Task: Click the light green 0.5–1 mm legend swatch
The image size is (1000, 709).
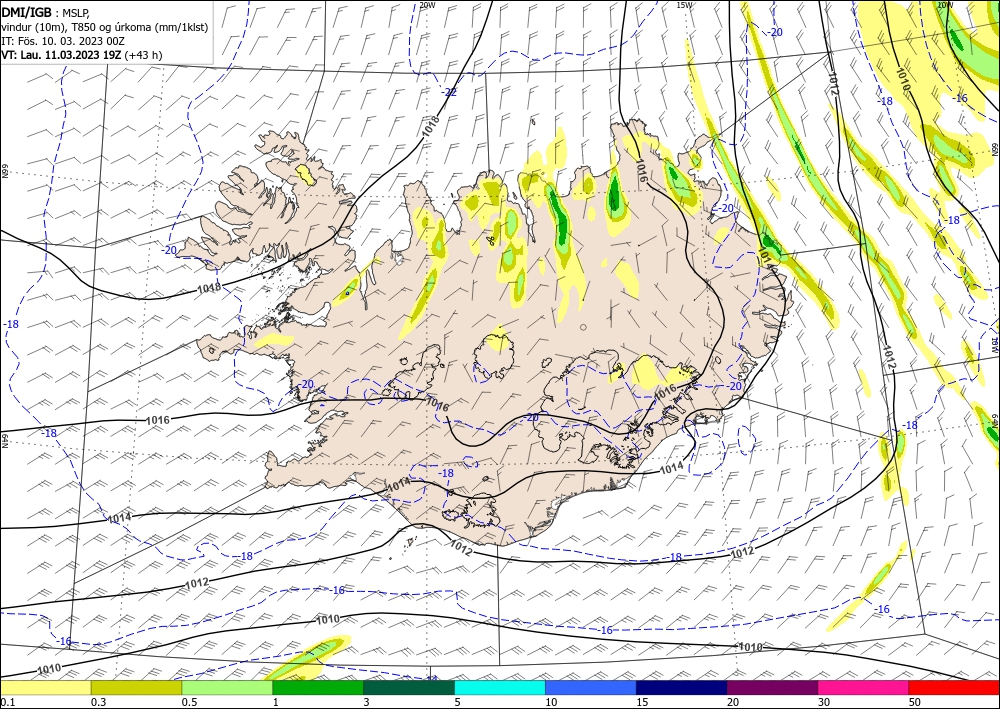Action: click(x=227, y=687)
